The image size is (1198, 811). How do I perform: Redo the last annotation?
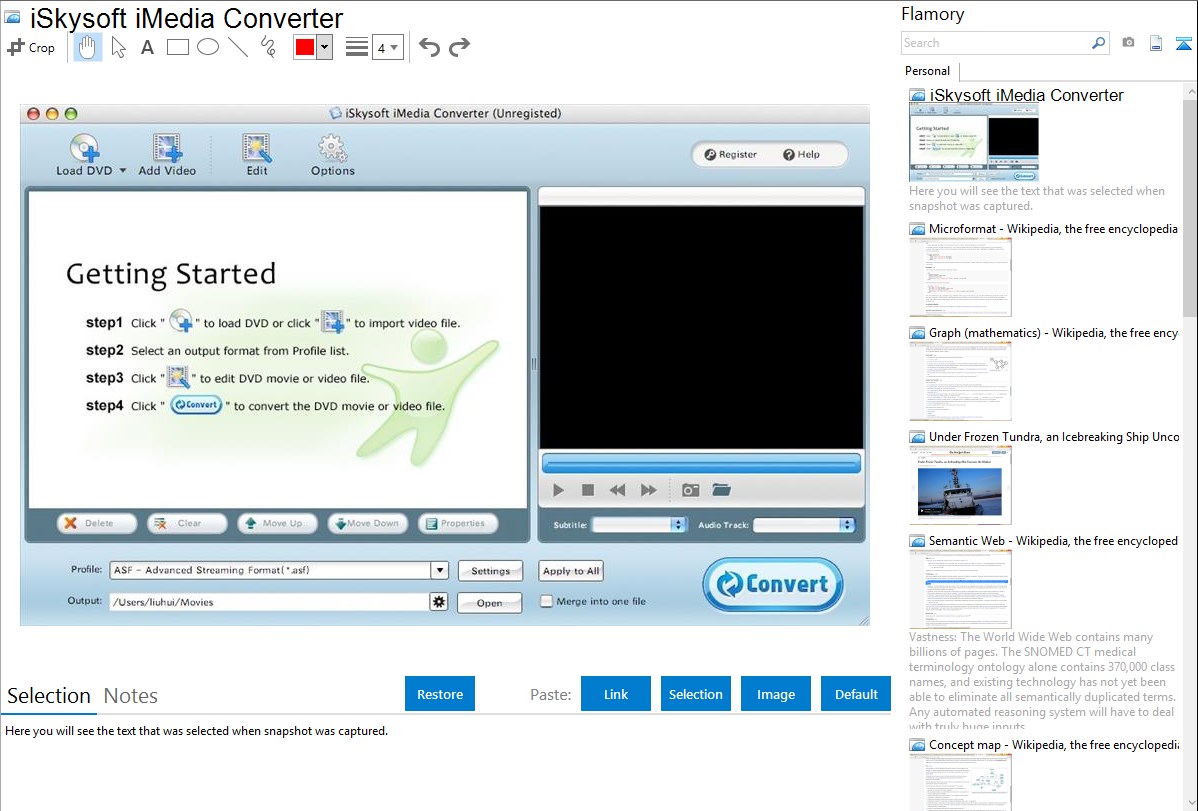click(x=459, y=47)
